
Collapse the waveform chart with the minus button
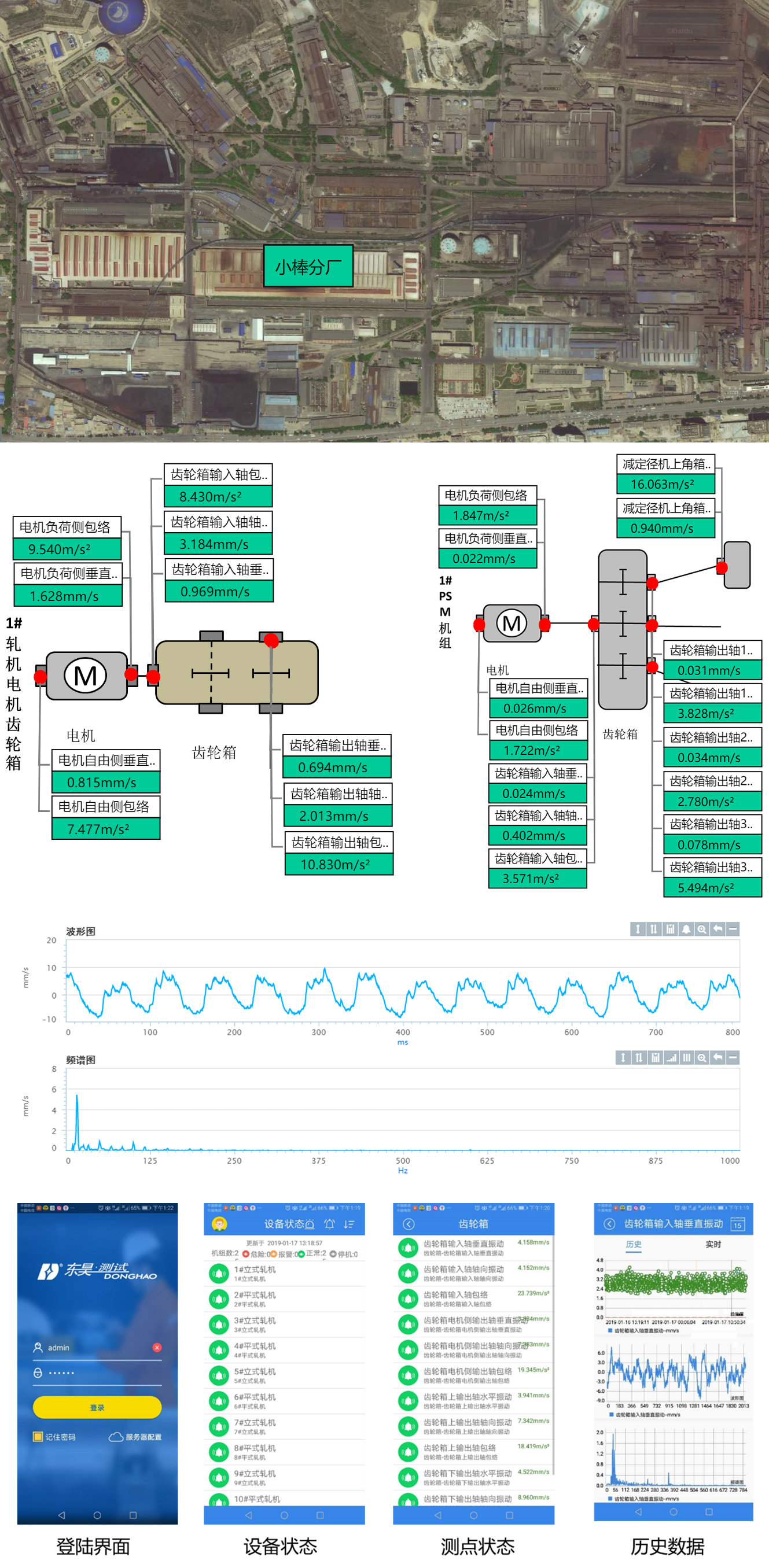tap(733, 929)
